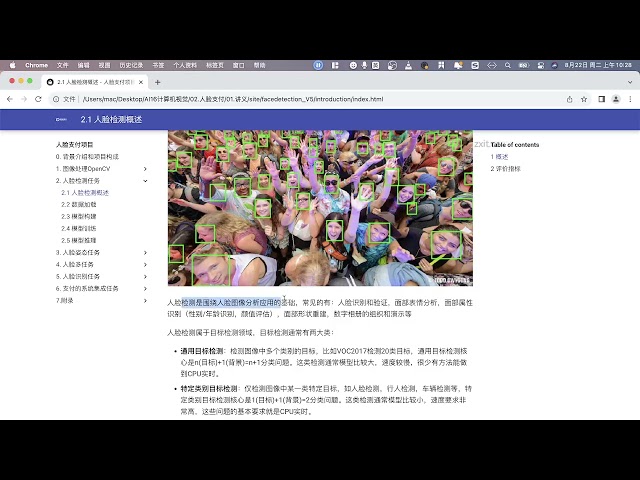Open the 文件 menu

tap(62, 65)
